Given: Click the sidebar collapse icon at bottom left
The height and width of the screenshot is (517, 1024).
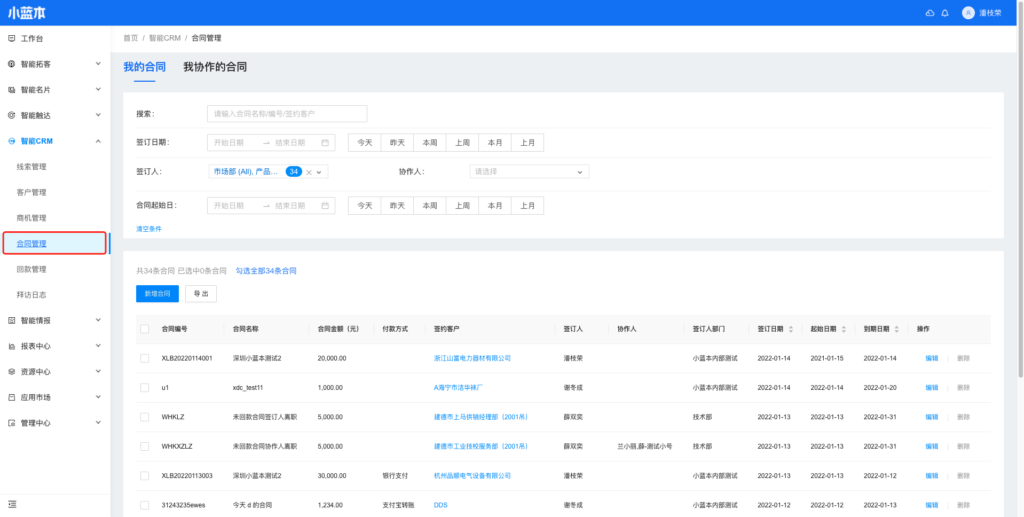Looking at the screenshot, I should (12, 503).
